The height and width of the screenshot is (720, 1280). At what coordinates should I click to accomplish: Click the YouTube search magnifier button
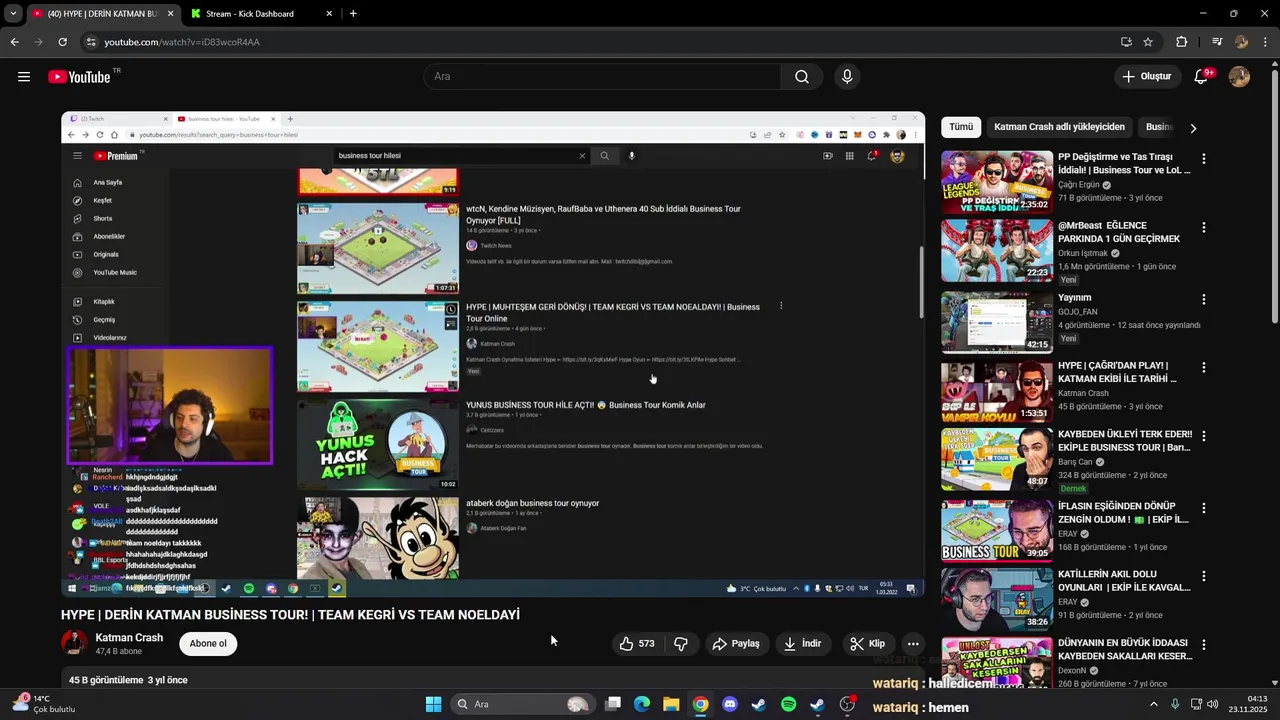pos(802,77)
